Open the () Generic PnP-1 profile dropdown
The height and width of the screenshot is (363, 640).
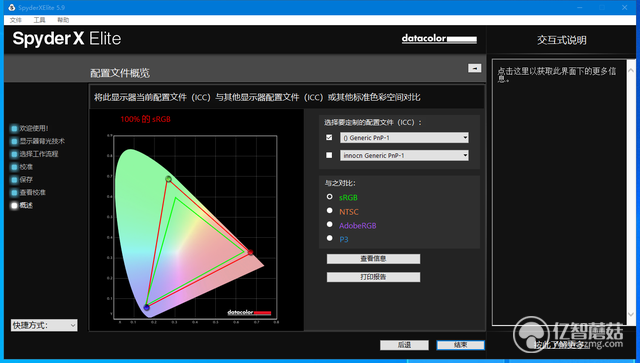coord(404,138)
